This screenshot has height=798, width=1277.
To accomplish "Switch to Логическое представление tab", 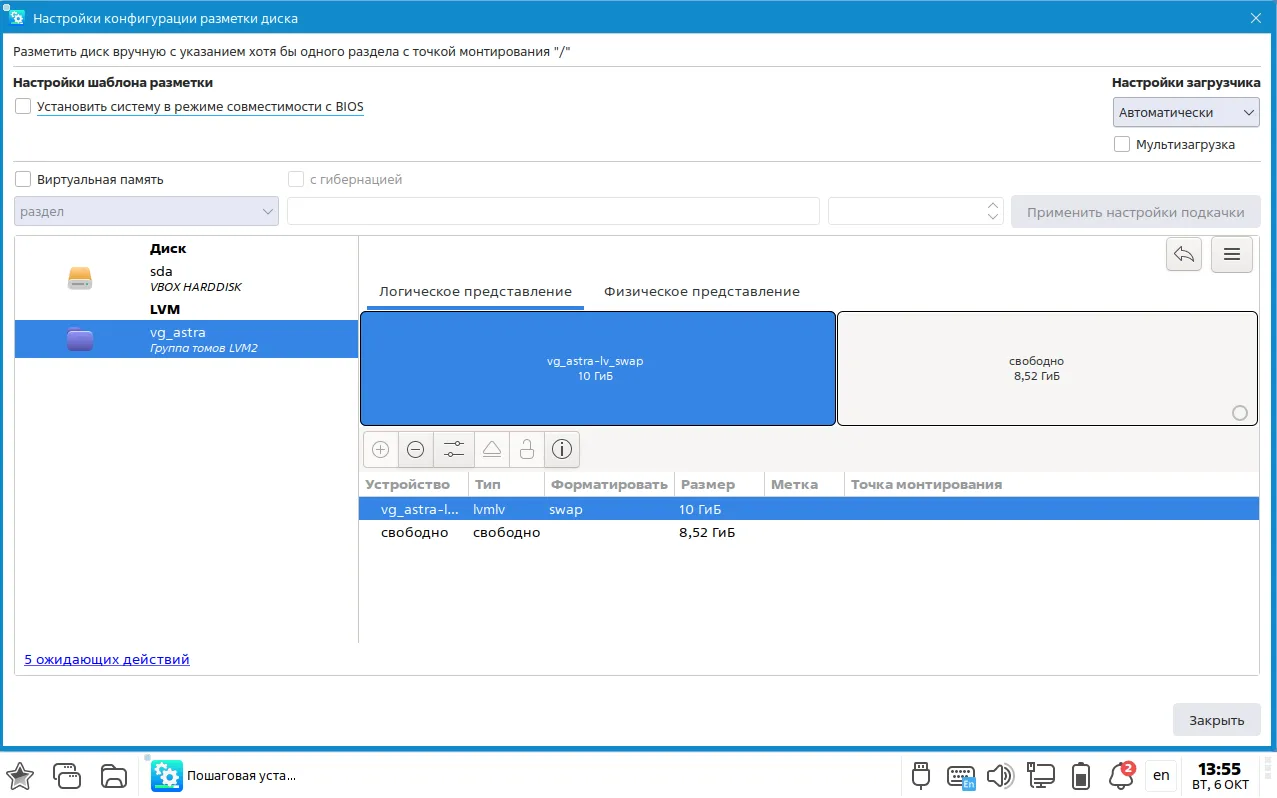I will click(x=475, y=292).
